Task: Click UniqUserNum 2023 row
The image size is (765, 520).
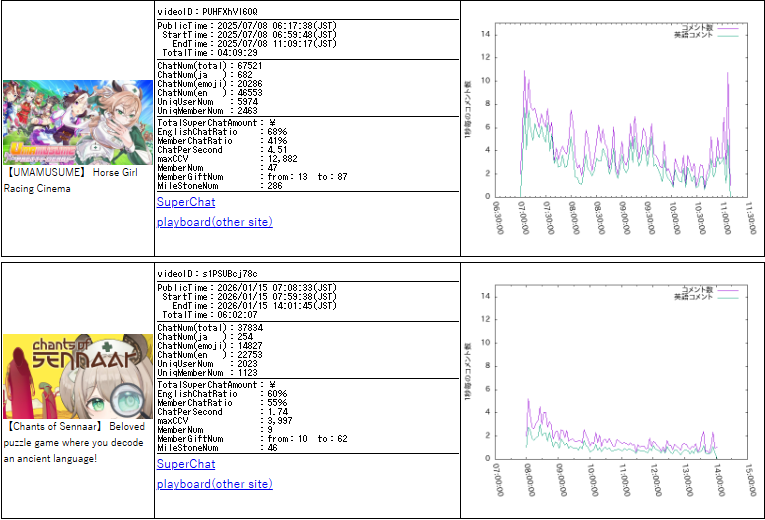Action: coord(207,364)
